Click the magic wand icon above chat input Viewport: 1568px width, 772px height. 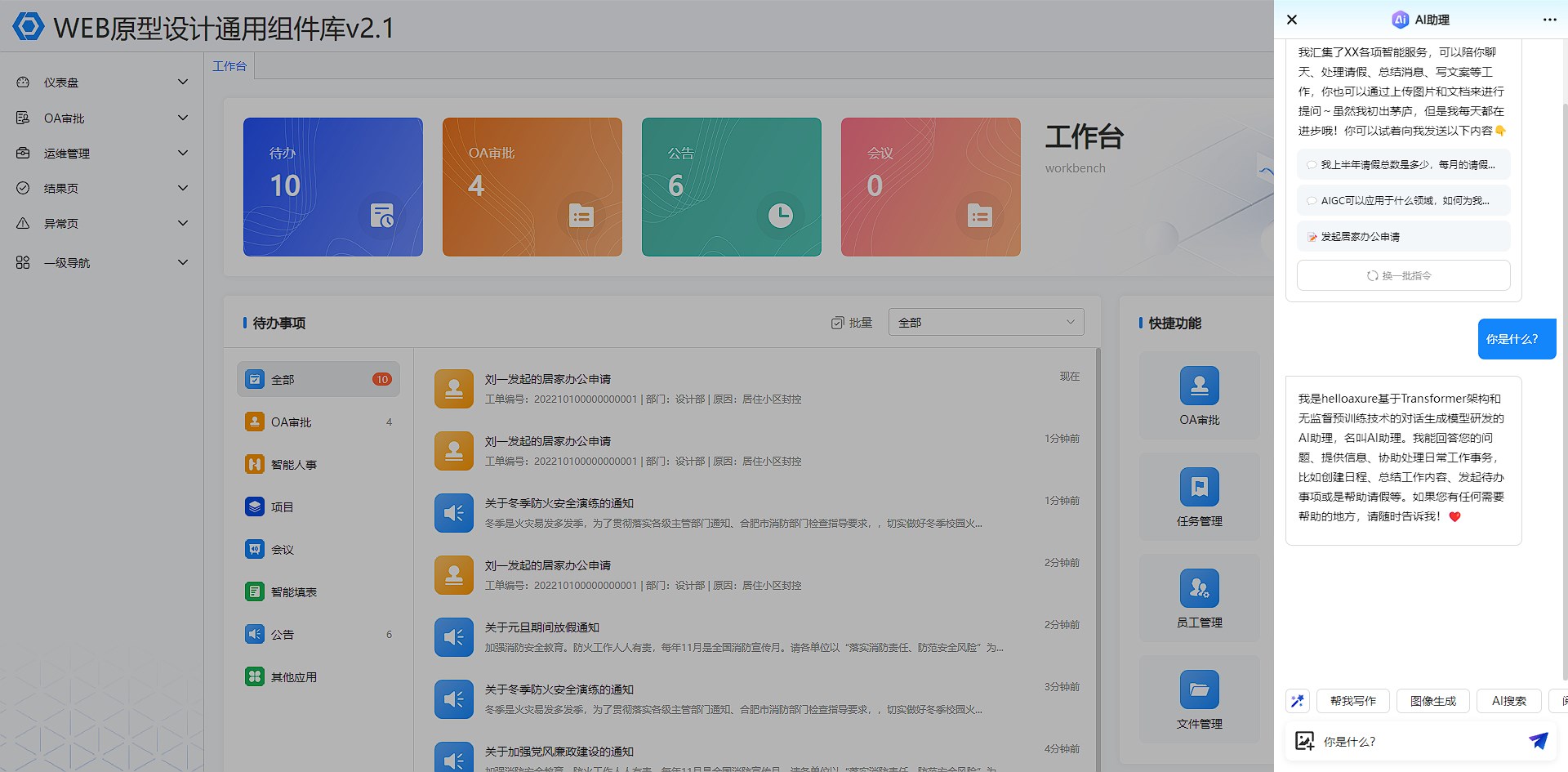[x=1297, y=701]
